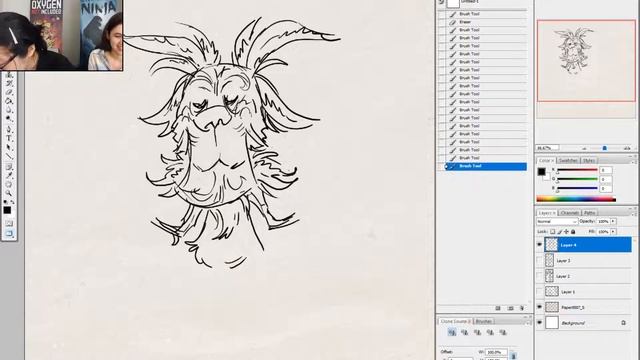
Task: Select the Pen tool in the toolbar
Action: click(9, 129)
